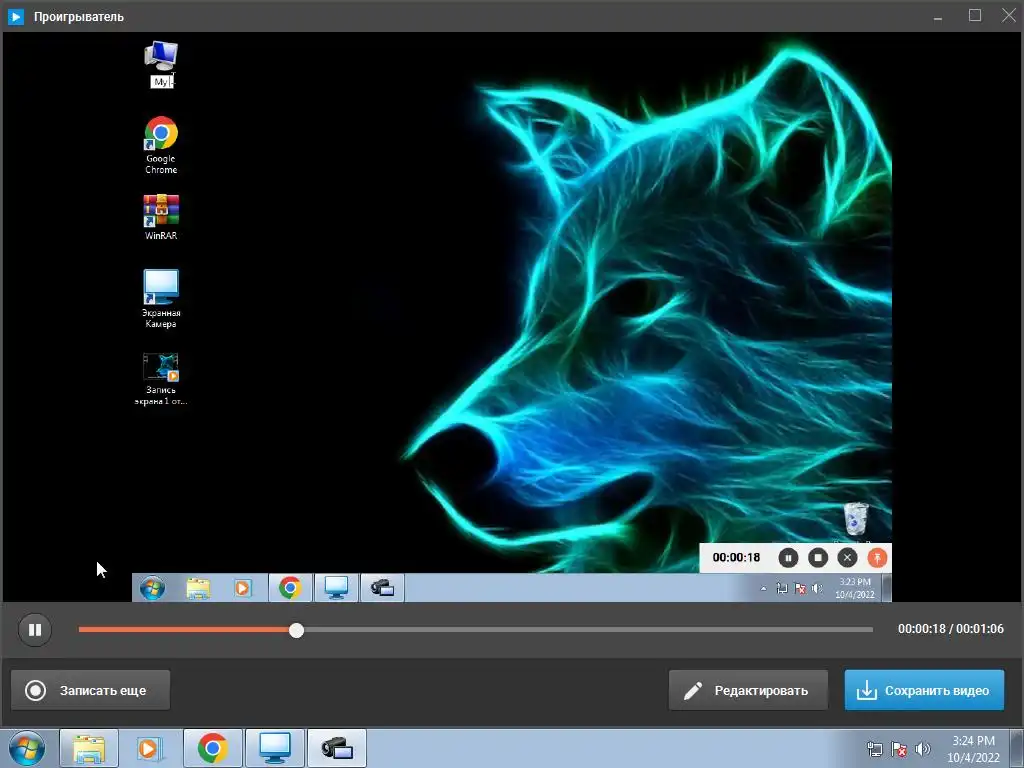Open Google Chrome from bottom taskbar
Viewport: 1024px width, 768px height.
pos(212,748)
